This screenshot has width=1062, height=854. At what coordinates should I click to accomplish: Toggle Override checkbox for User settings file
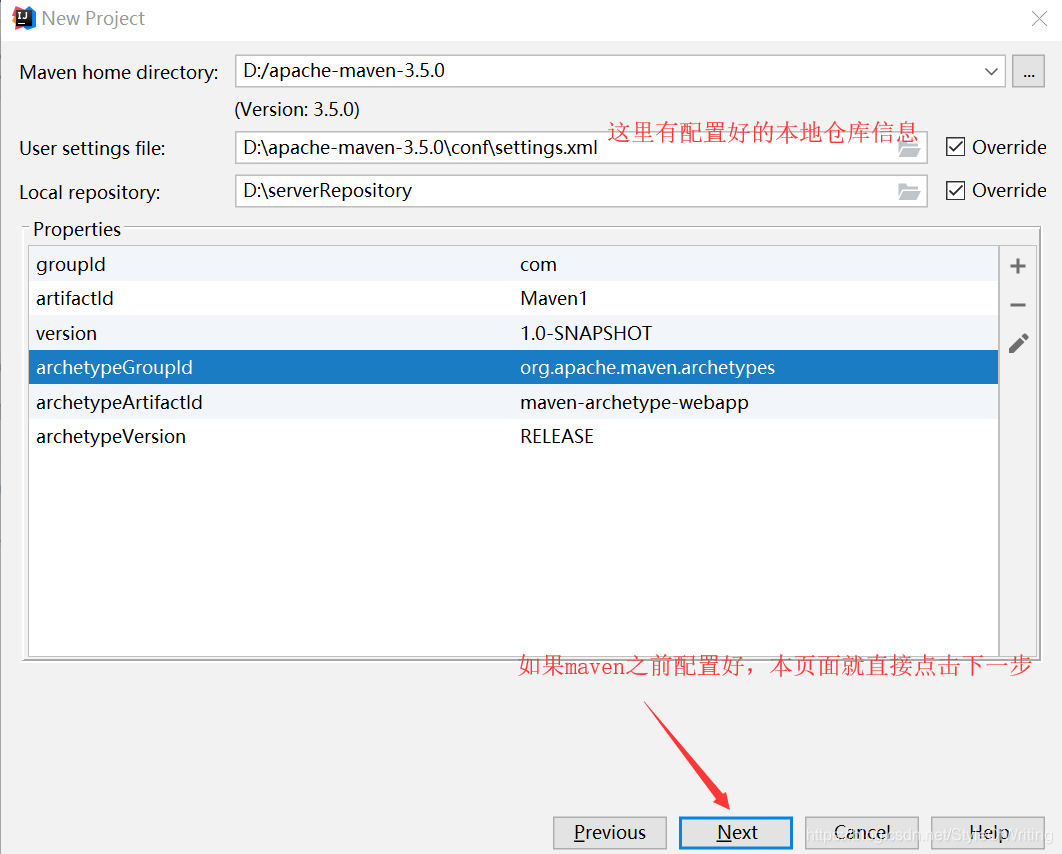click(955, 147)
